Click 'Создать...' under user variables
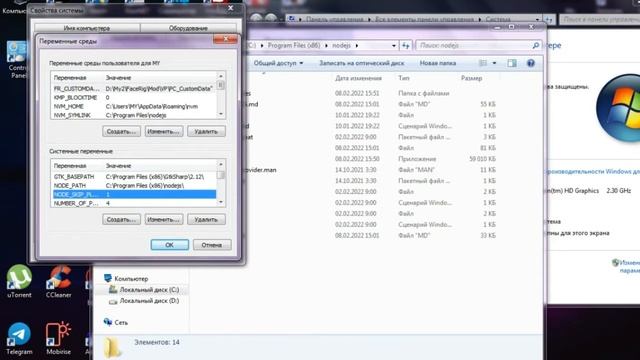This screenshot has width=640, height=360. coord(121,131)
